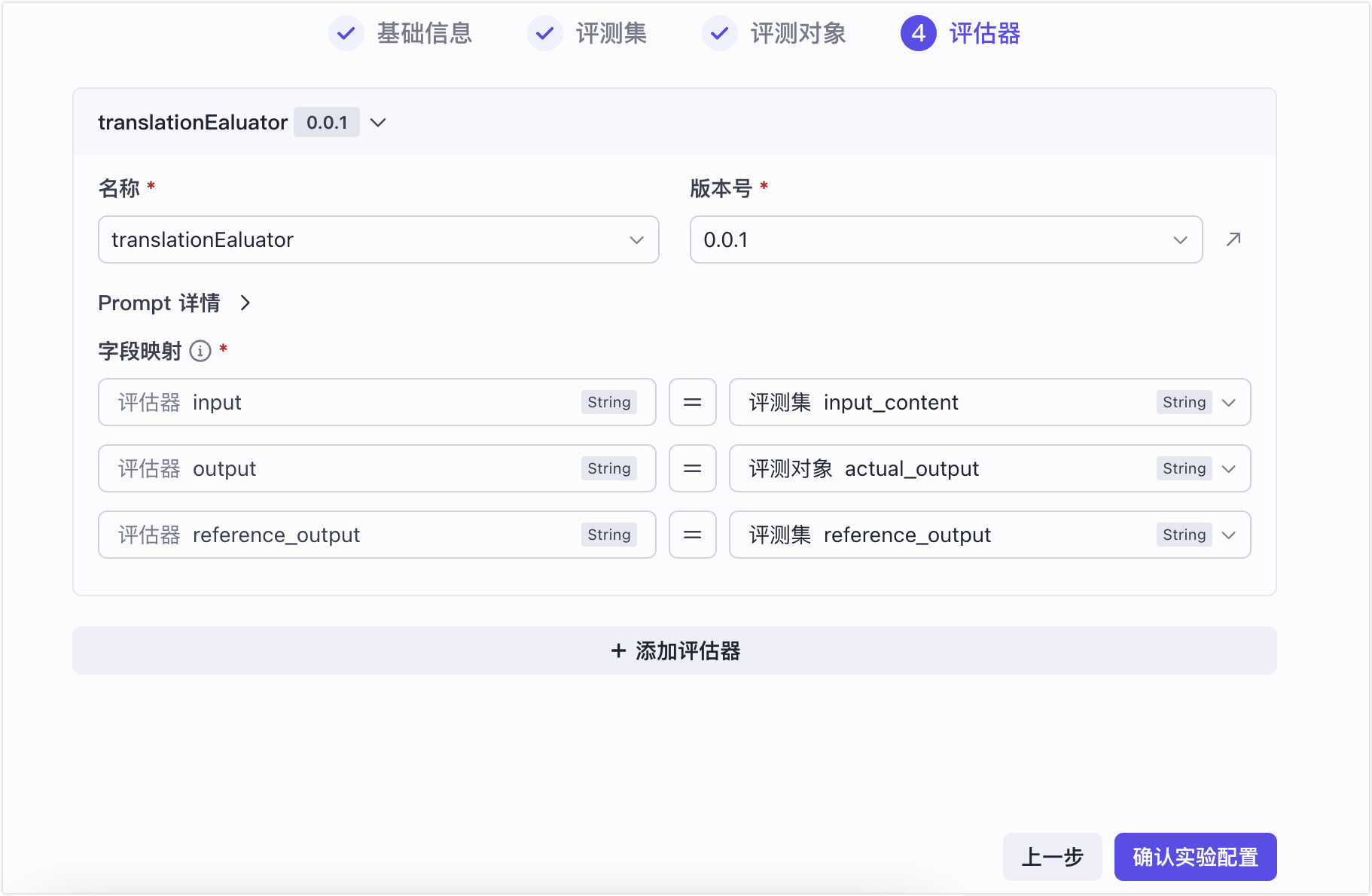Click the field mapping info icon
Image resolution: width=1372 pixels, height=896 pixels.
tap(200, 351)
